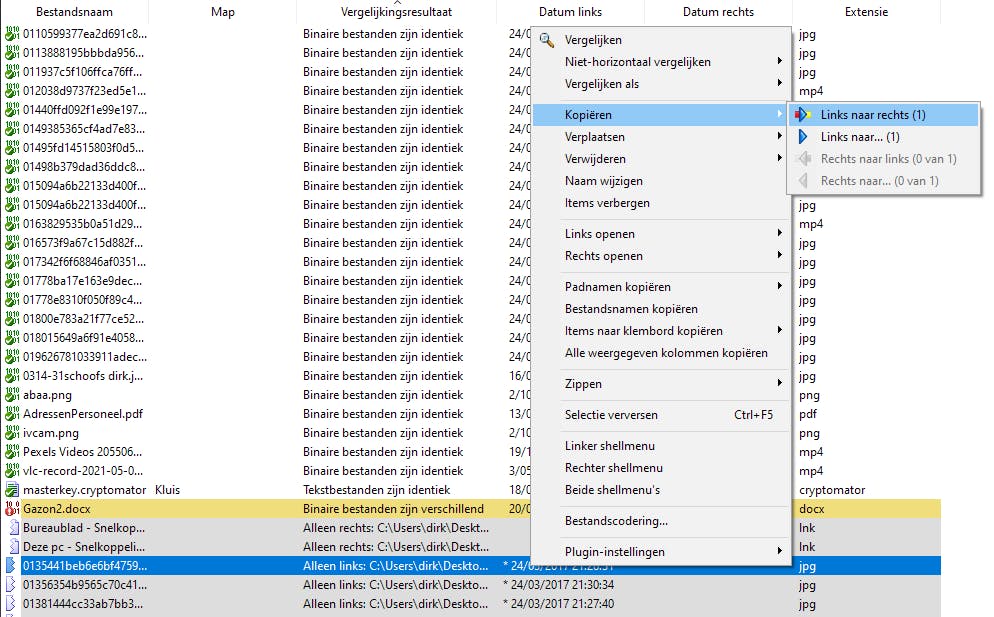Open Beide shellmenu's
Screen dimensions: 994x617
(x=662, y=490)
